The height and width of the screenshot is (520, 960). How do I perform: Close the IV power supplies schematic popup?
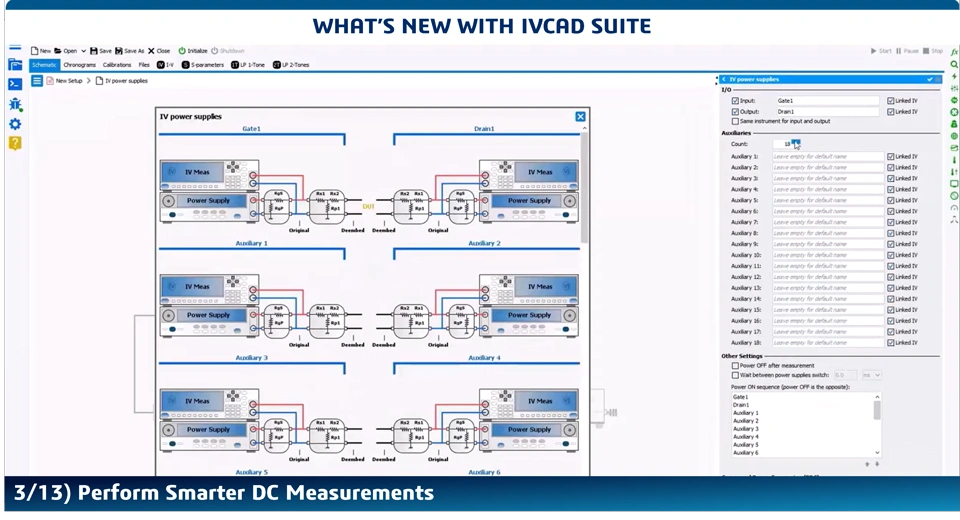click(x=580, y=116)
